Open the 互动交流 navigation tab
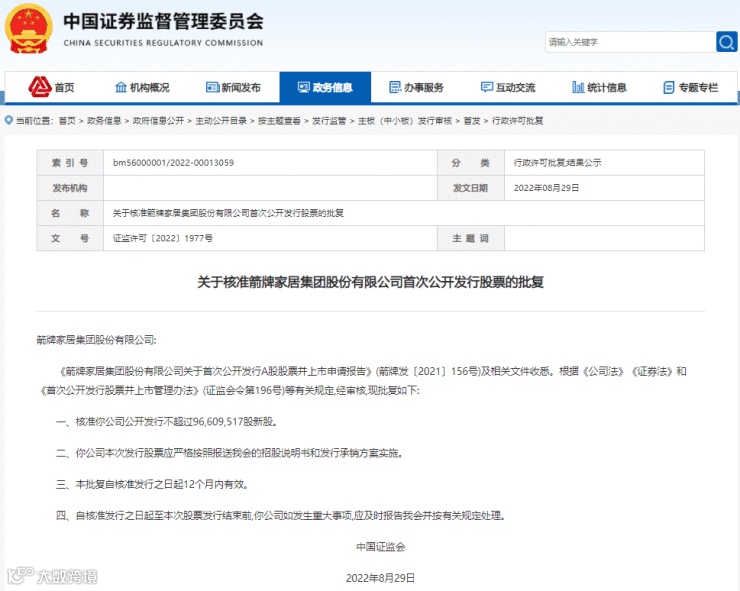Viewport: 740px width, 591px height. click(508, 87)
